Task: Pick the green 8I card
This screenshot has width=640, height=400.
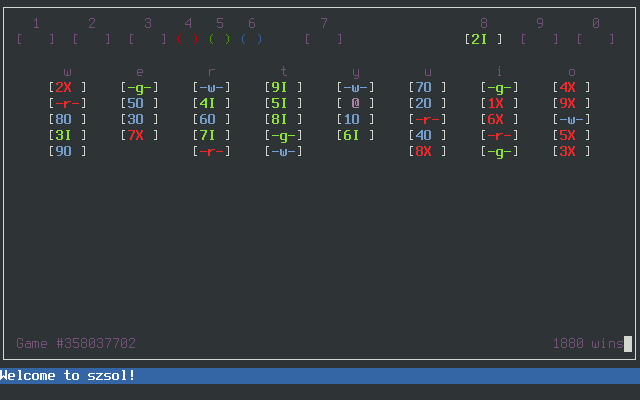Action: (284, 119)
